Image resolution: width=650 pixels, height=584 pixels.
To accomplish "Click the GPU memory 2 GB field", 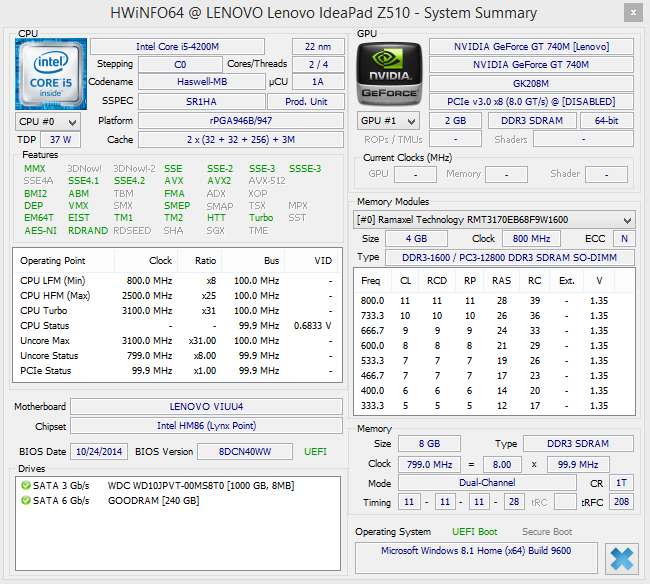I will (455, 121).
